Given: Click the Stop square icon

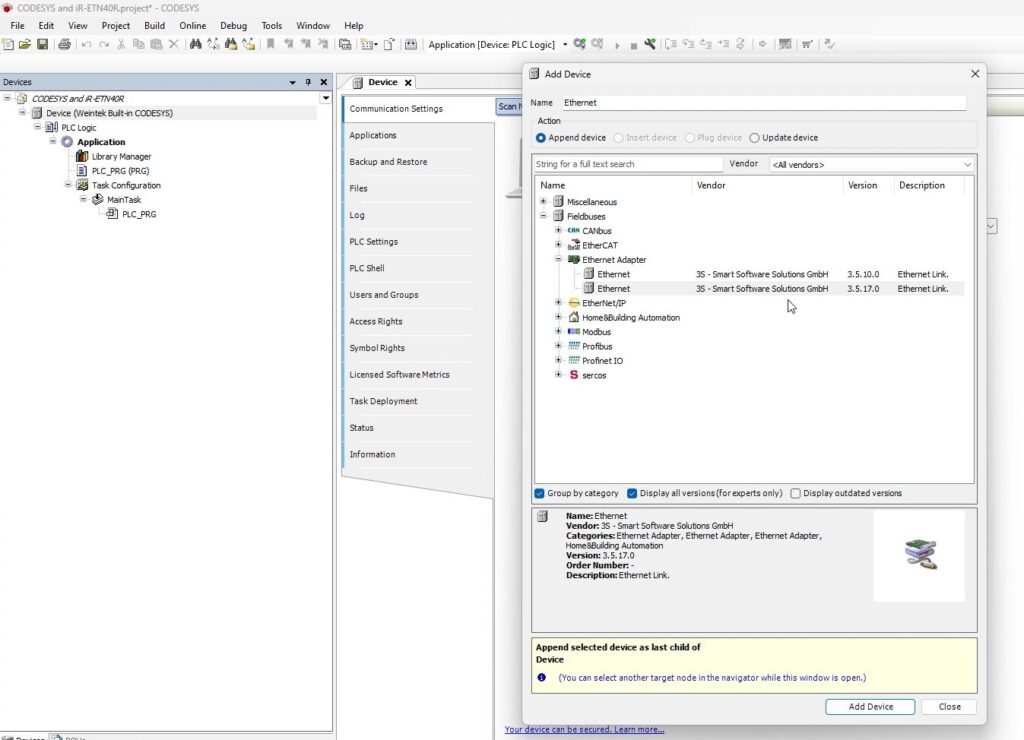Looking at the screenshot, I should [633, 45].
